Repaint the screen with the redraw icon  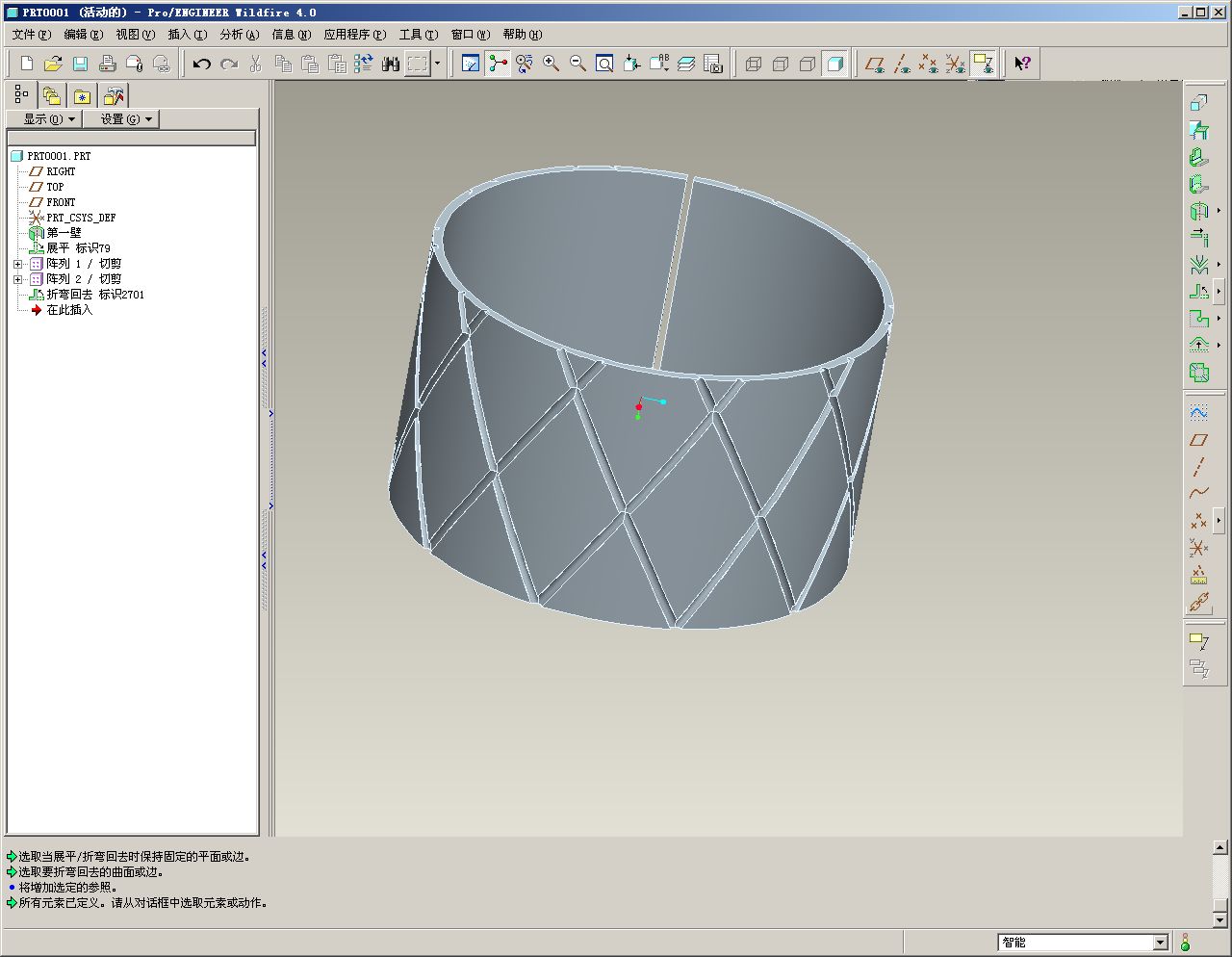pyautogui.click(x=471, y=64)
